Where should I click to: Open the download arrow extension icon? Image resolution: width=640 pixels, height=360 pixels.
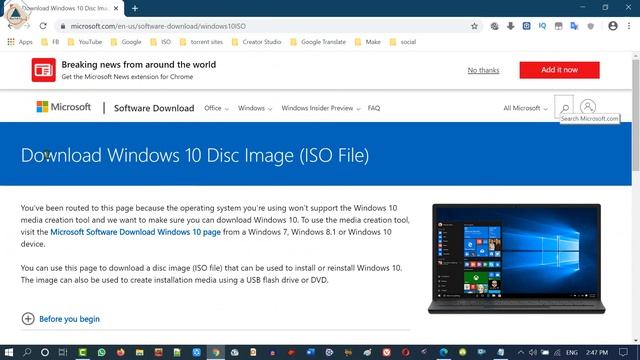[510, 26]
